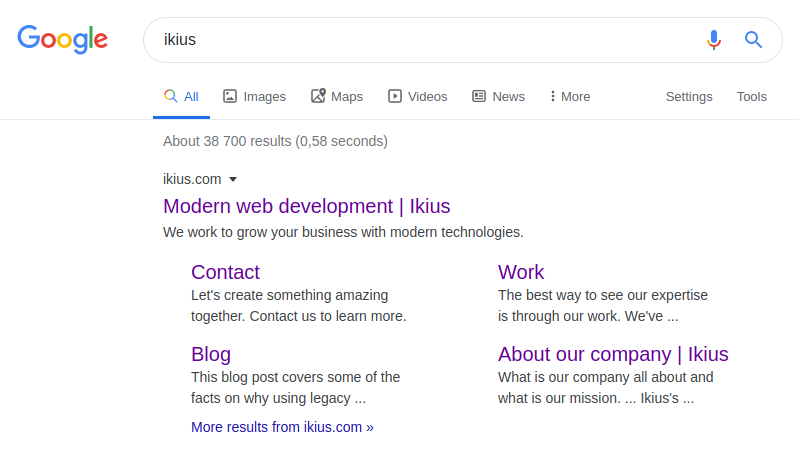Switch to the Videos tab

[417, 96]
